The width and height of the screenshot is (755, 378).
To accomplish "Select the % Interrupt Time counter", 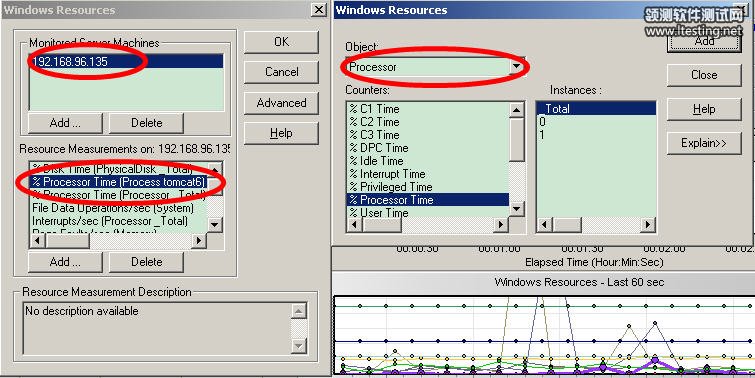I will tap(428, 174).
